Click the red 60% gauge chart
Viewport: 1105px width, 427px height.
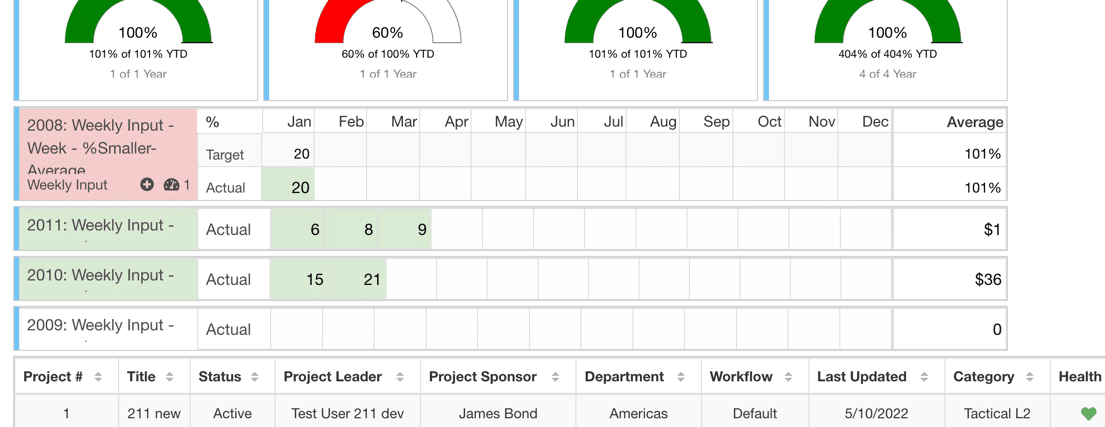[387, 26]
